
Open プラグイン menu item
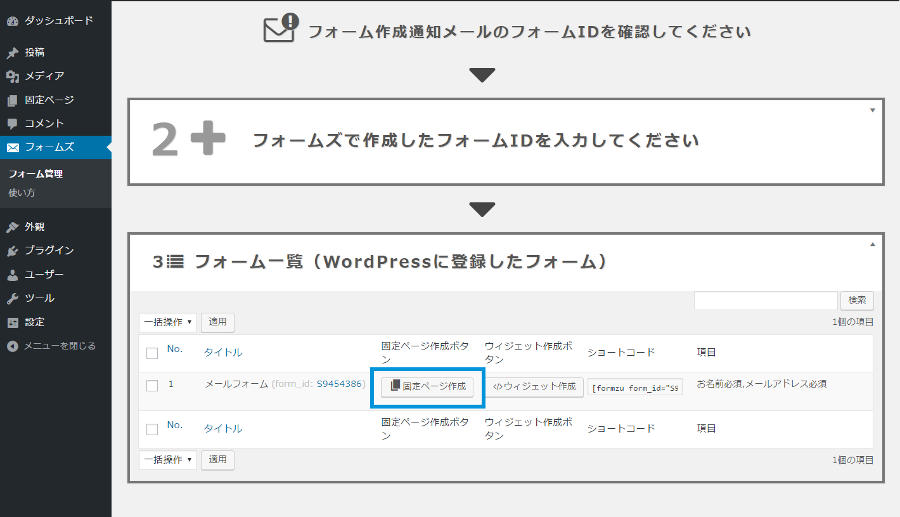point(49,250)
